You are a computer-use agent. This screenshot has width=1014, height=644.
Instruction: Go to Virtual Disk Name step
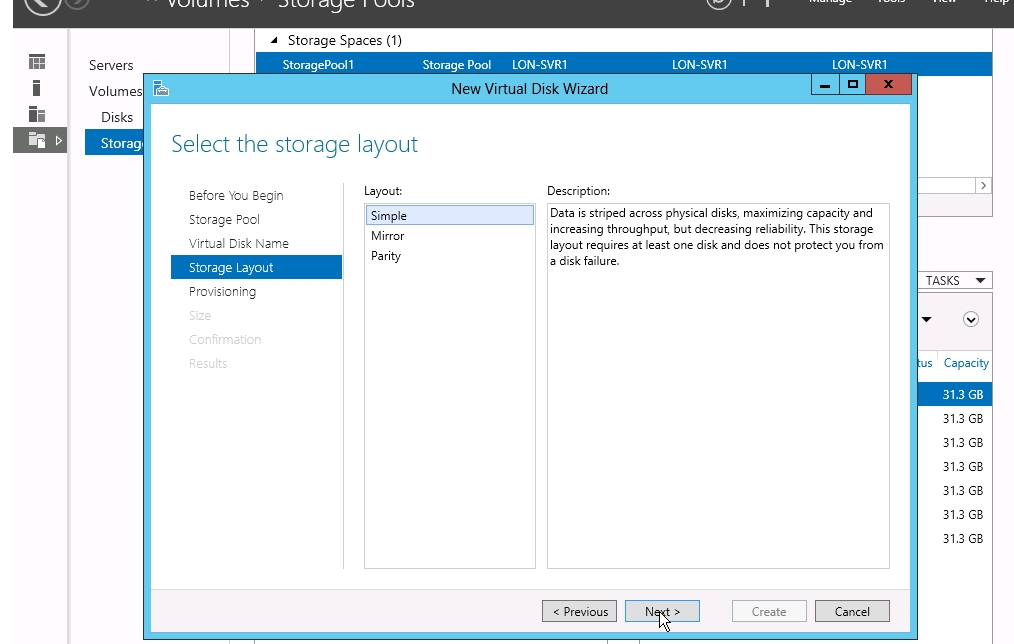(x=239, y=244)
